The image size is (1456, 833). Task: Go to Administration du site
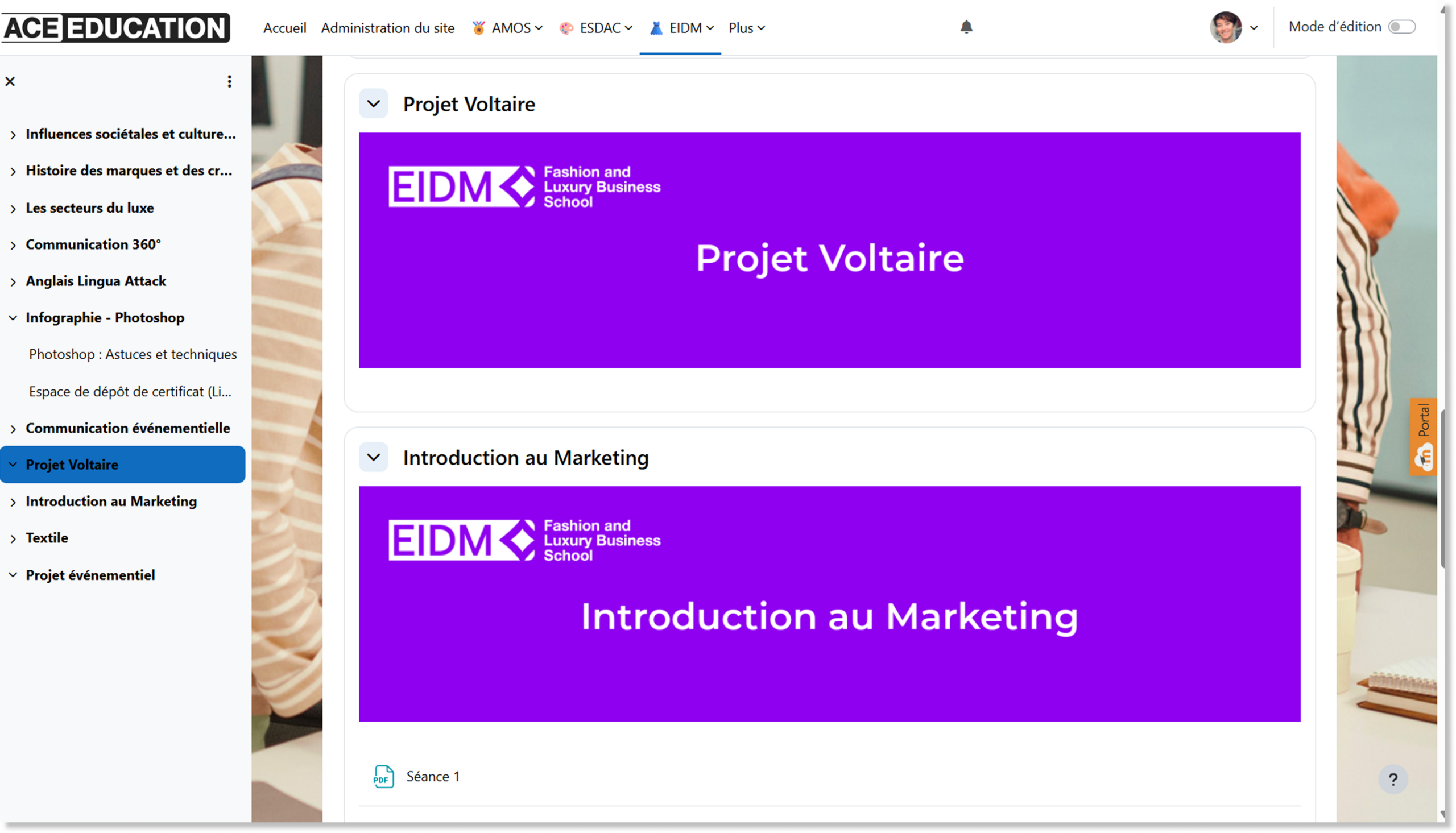387,27
